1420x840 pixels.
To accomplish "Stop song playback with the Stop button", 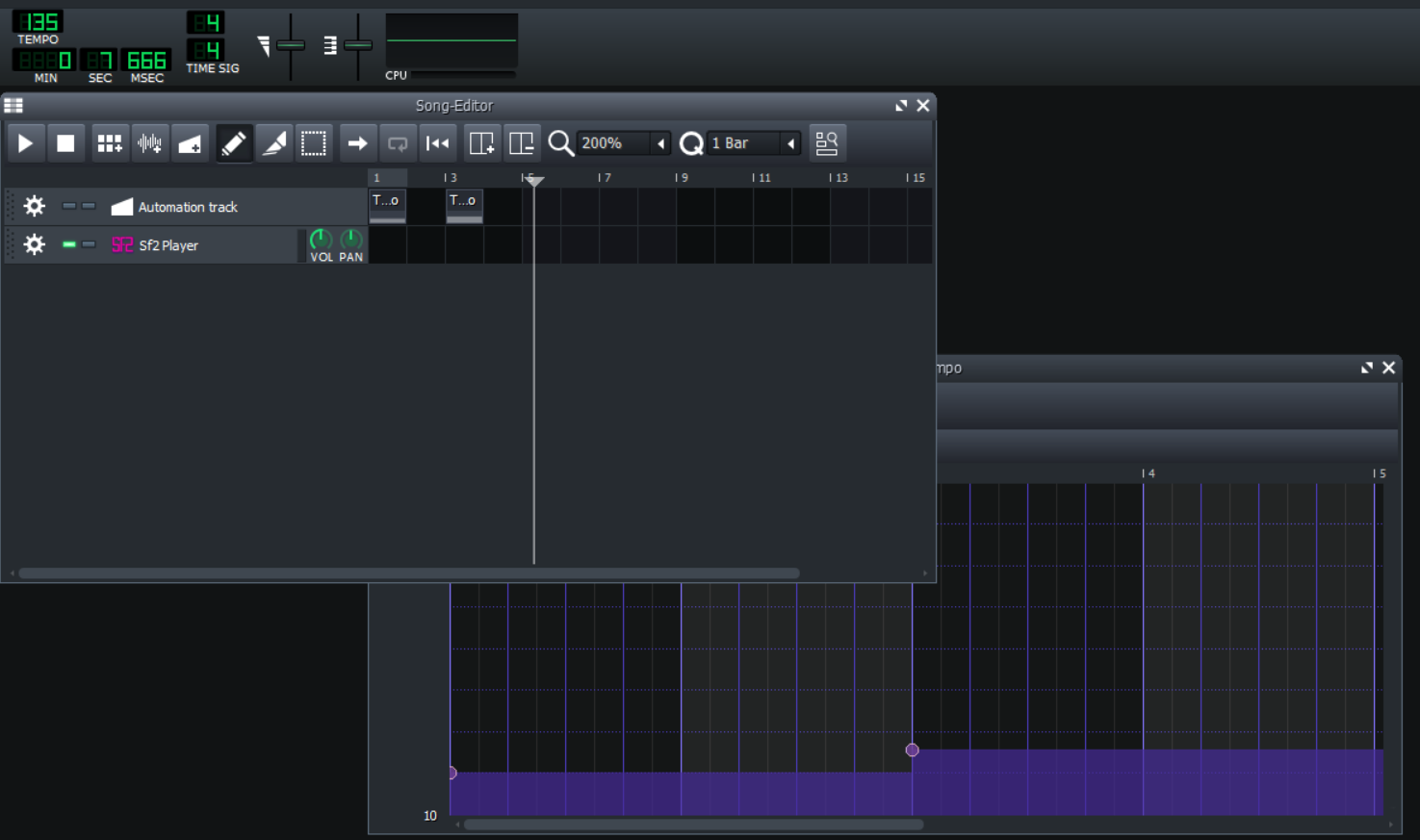I will tap(65, 143).
